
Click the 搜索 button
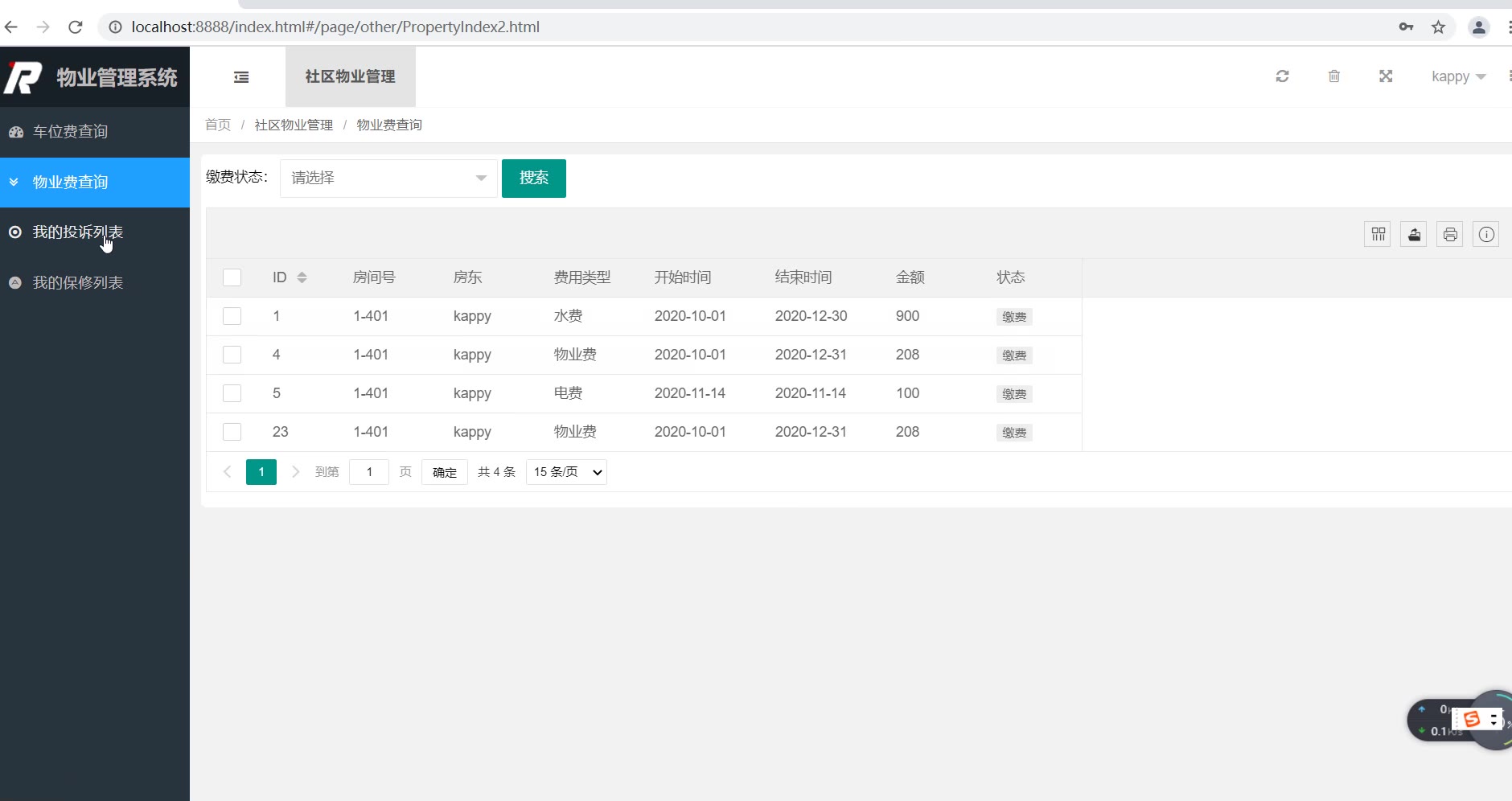[534, 178]
